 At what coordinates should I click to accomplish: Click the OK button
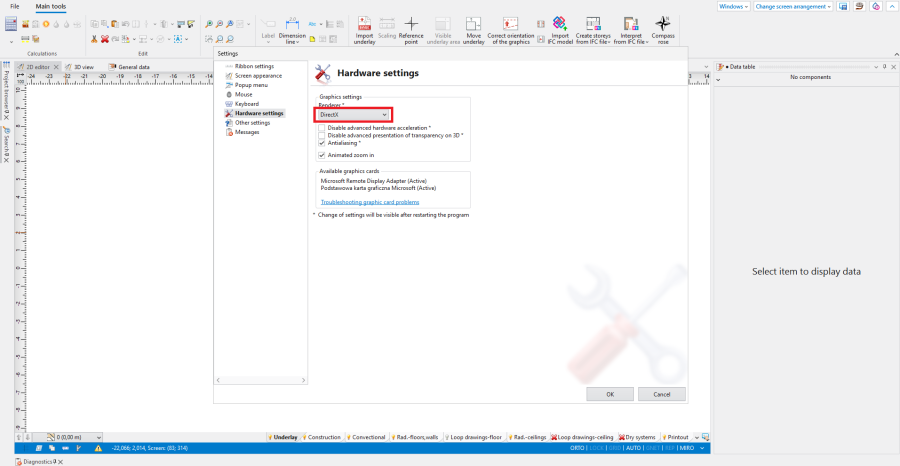(x=610, y=394)
